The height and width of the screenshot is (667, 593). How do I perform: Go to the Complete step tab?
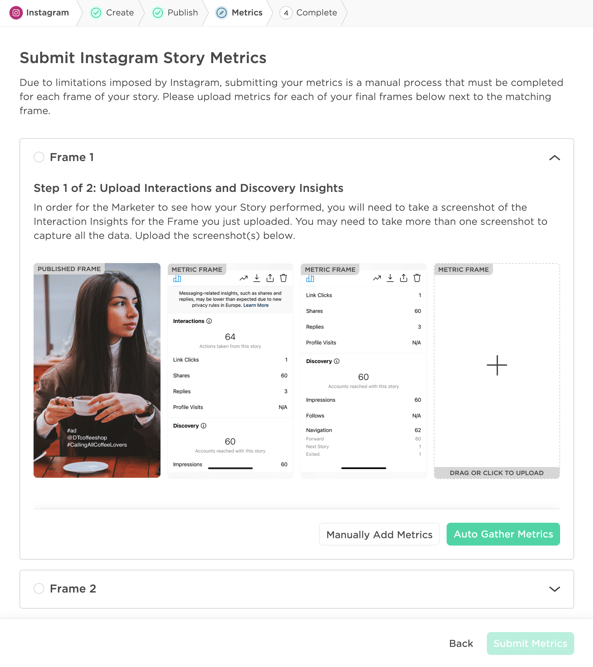pyautogui.click(x=308, y=13)
